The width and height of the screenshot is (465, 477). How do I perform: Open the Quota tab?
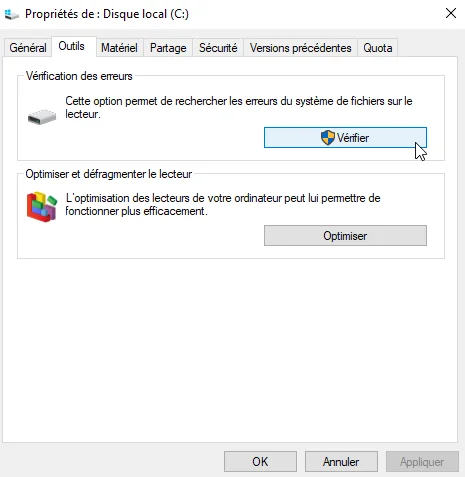click(x=378, y=48)
